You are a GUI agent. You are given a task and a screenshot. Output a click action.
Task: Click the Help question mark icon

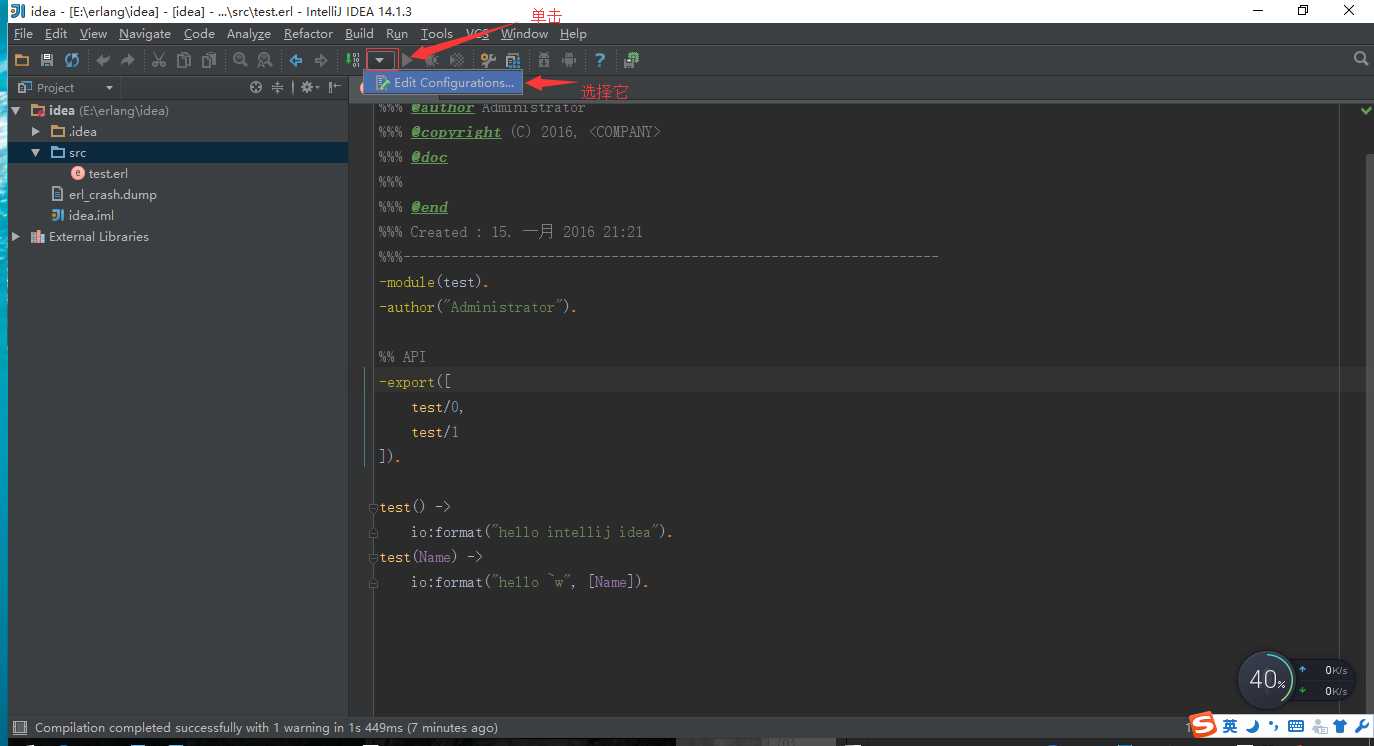pos(599,60)
